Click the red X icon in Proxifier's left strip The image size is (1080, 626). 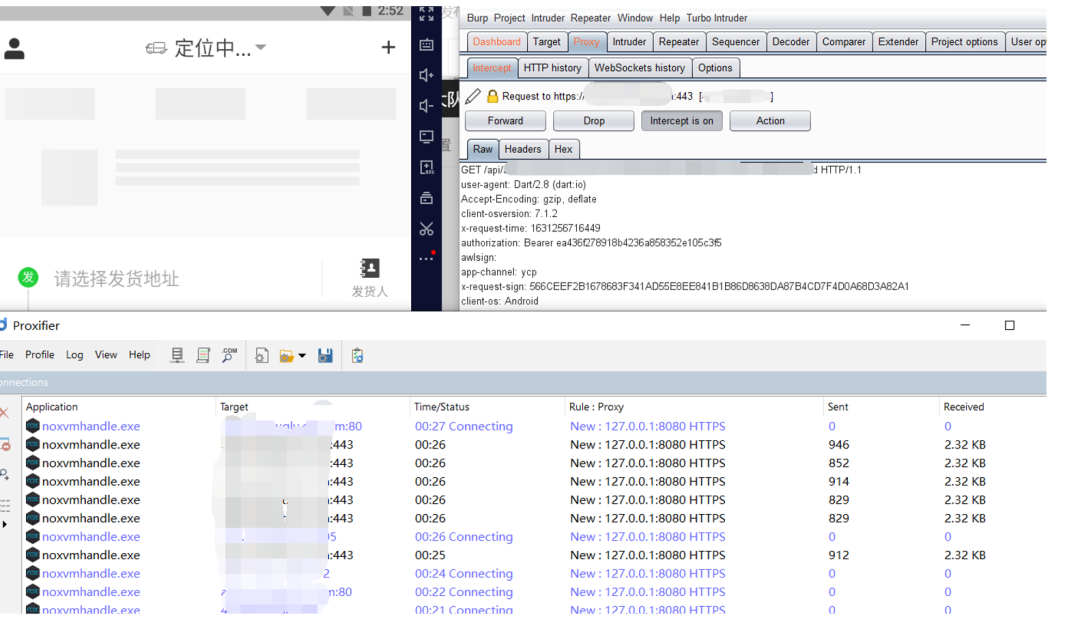pos(5,413)
